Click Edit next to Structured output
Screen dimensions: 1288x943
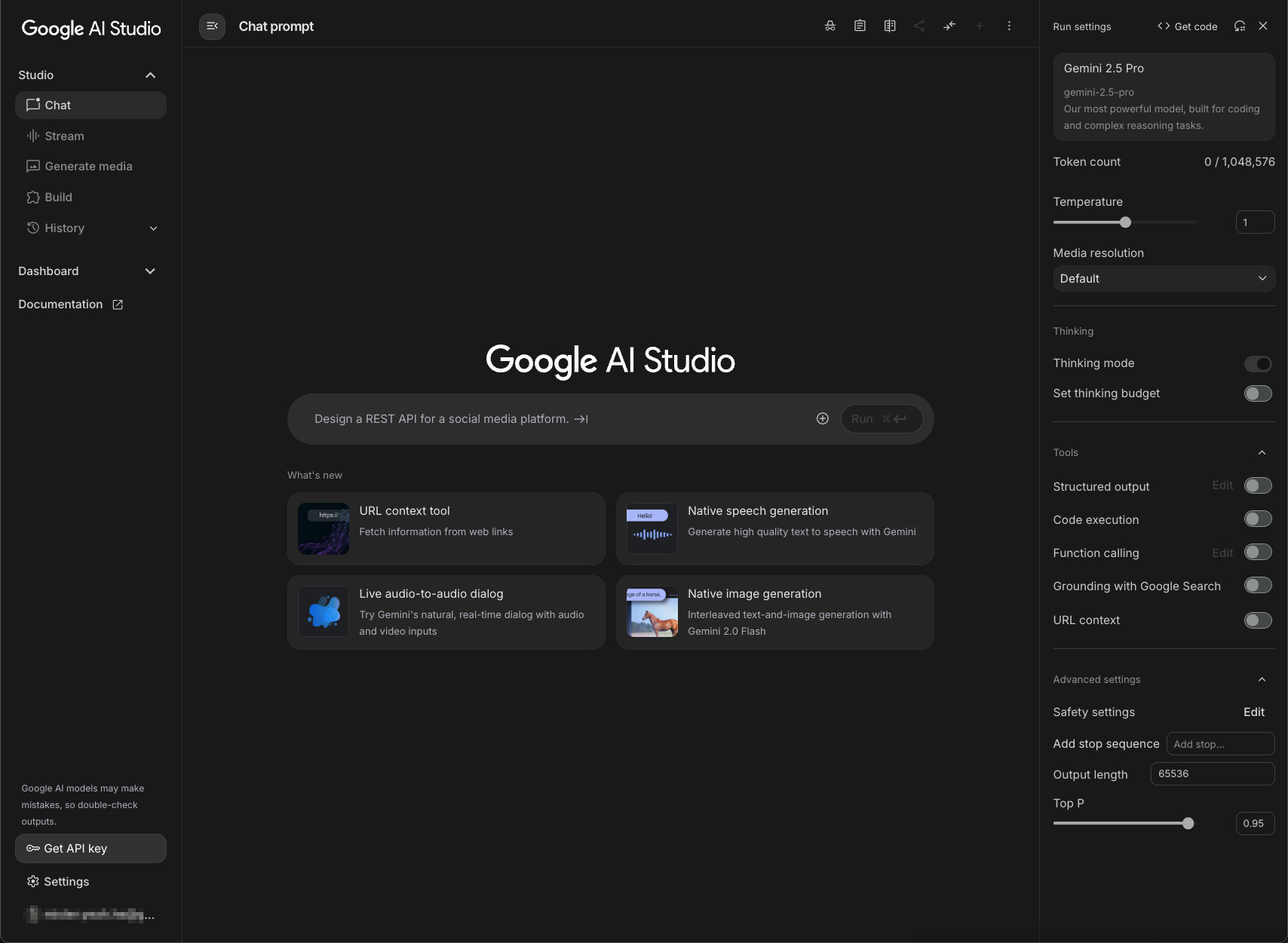tap(1222, 485)
